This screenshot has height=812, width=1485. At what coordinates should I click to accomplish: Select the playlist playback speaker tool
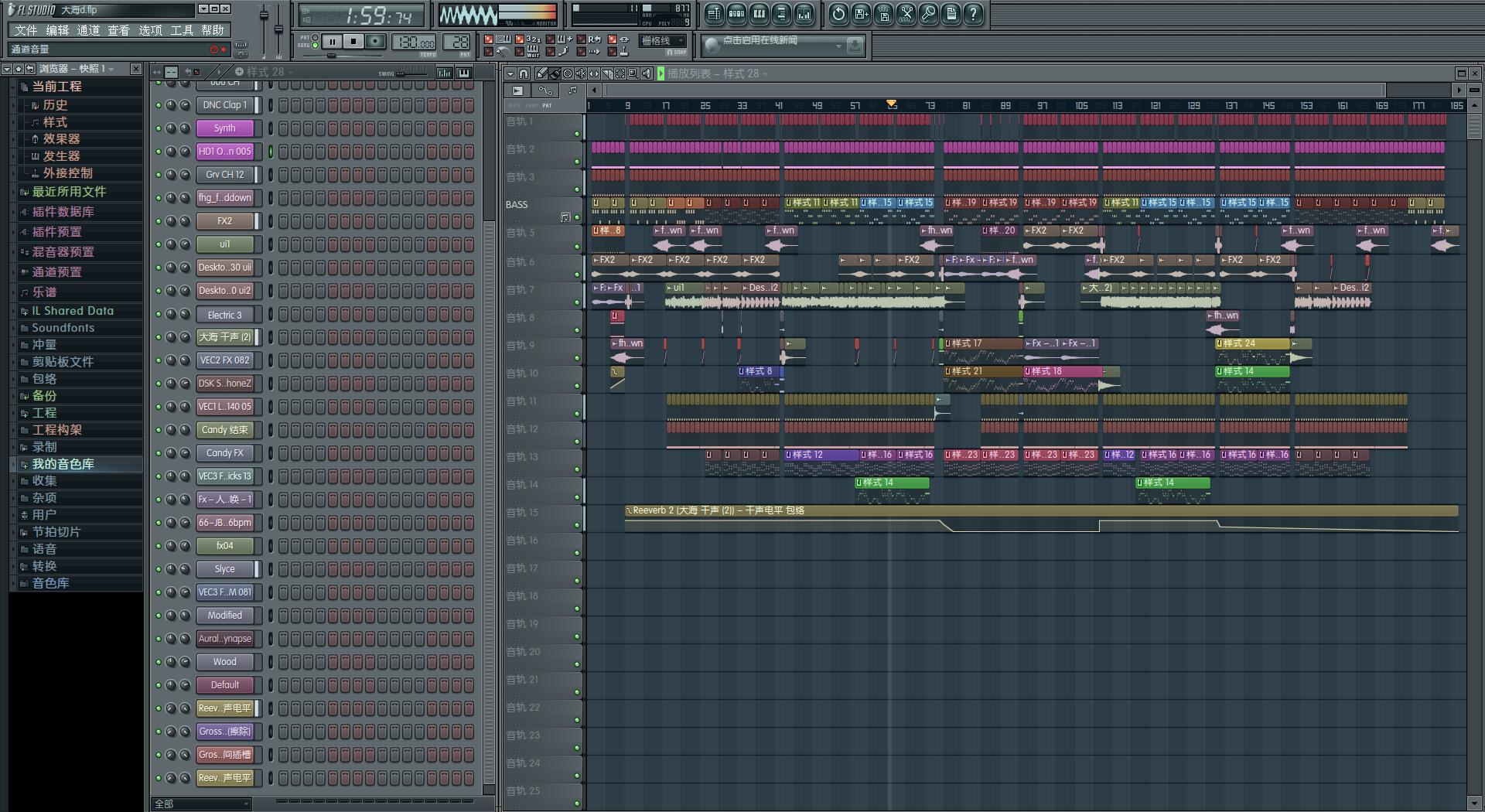[x=647, y=73]
